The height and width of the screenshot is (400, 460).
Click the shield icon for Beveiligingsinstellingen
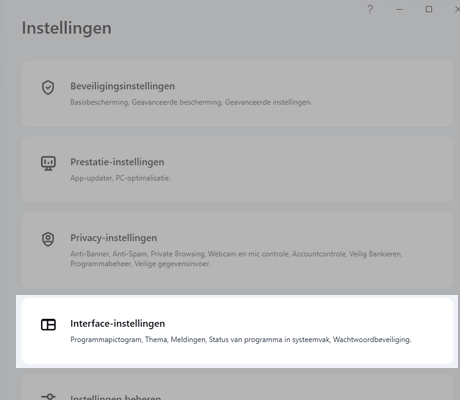(48, 87)
